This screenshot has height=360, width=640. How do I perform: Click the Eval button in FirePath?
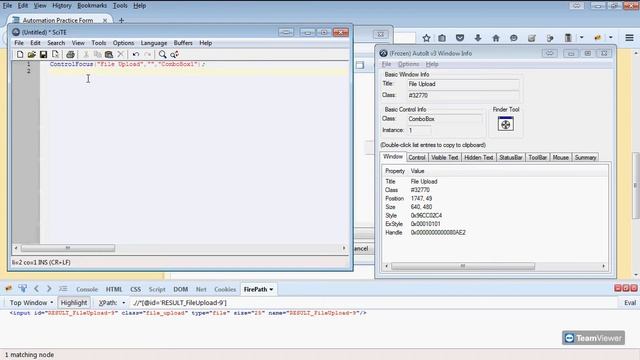point(630,302)
